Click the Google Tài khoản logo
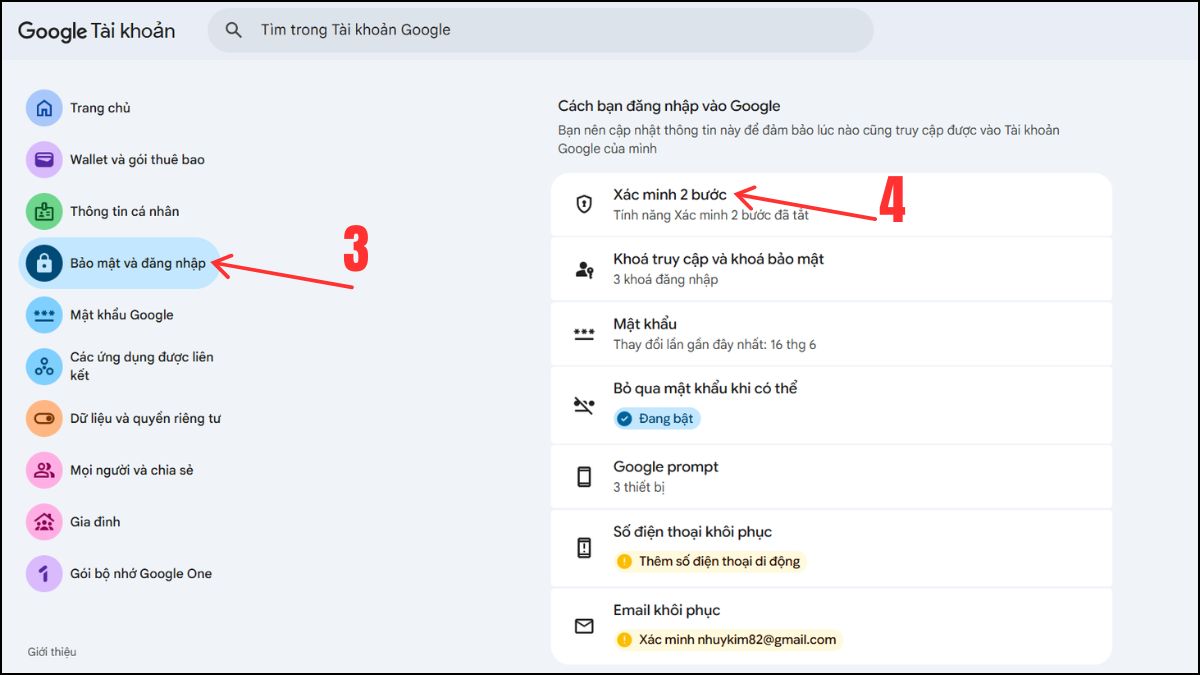The image size is (1200, 675). (96, 31)
